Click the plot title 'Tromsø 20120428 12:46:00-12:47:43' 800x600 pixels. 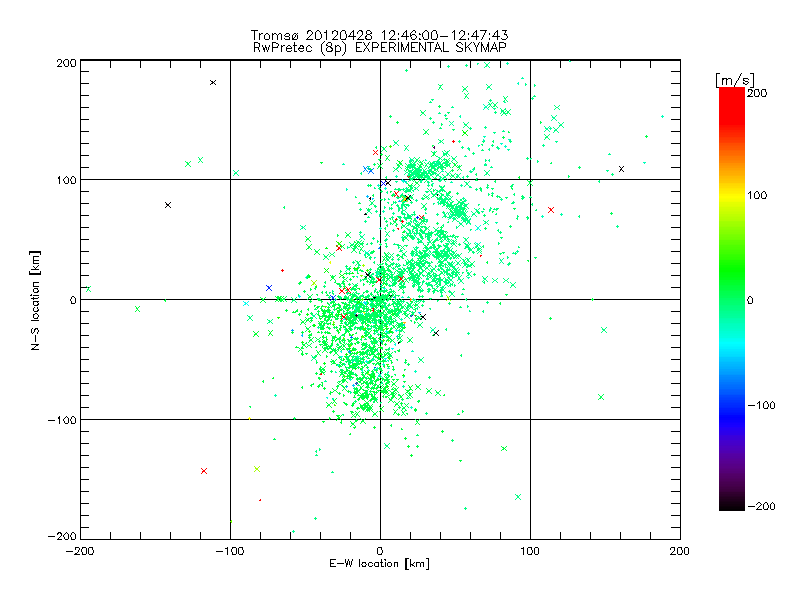pos(379,35)
